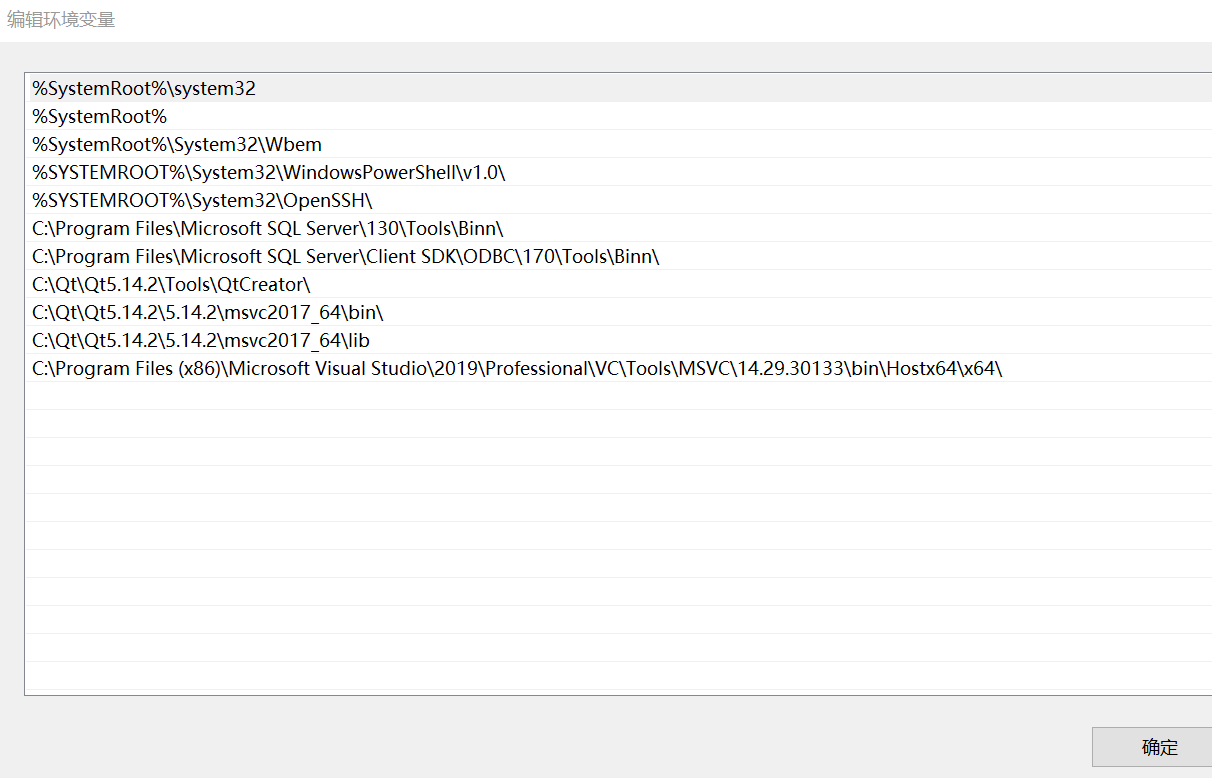Select the msvc2017_64\bin\ path entry

point(618,312)
